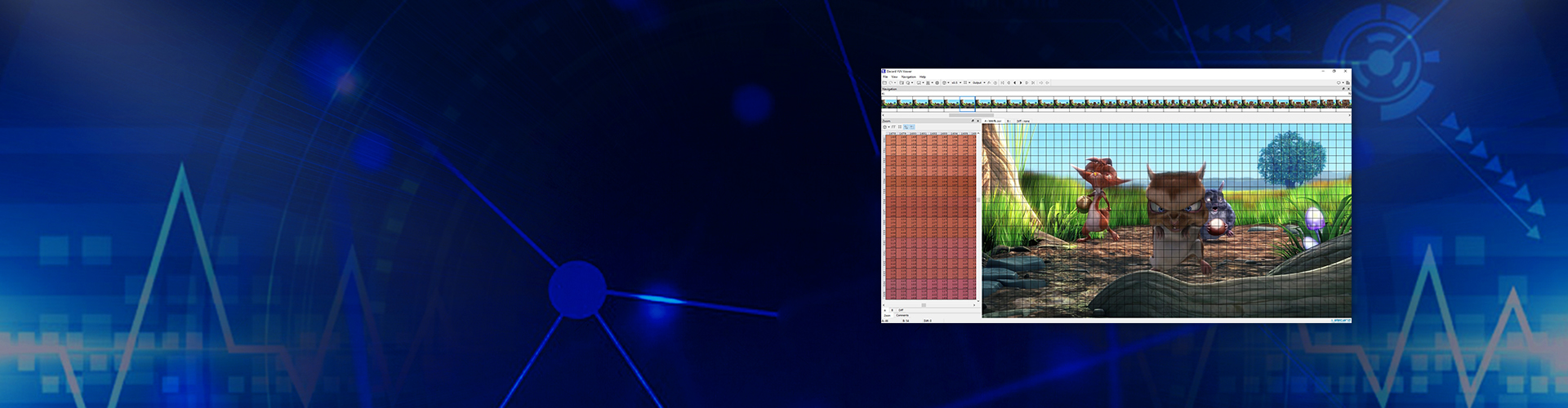This screenshot has height=408, width=1568.
Task: Open the File menu
Action: (x=885, y=77)
